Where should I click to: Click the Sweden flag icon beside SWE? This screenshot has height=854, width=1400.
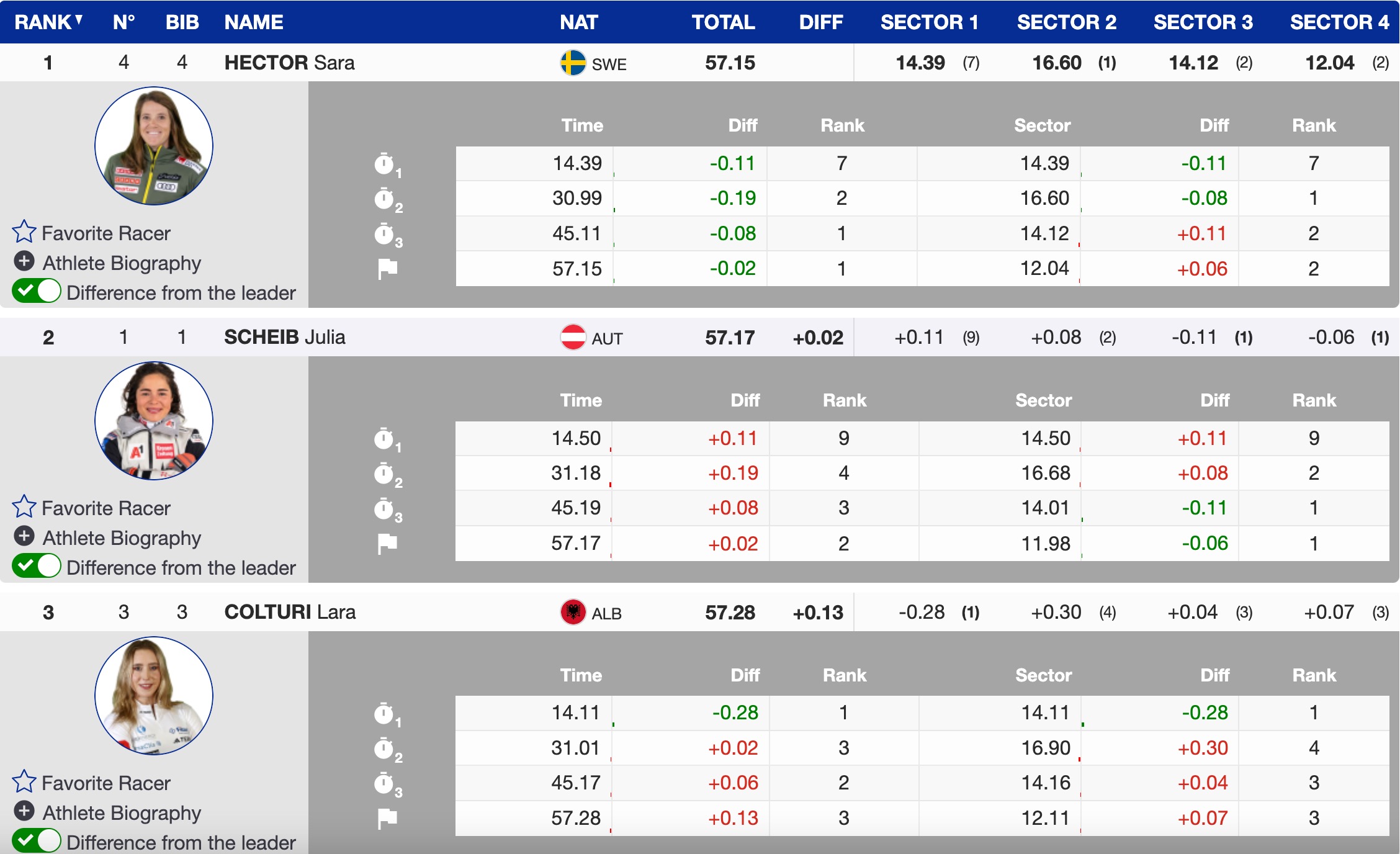pyautogui.click(x=573, y=63)
